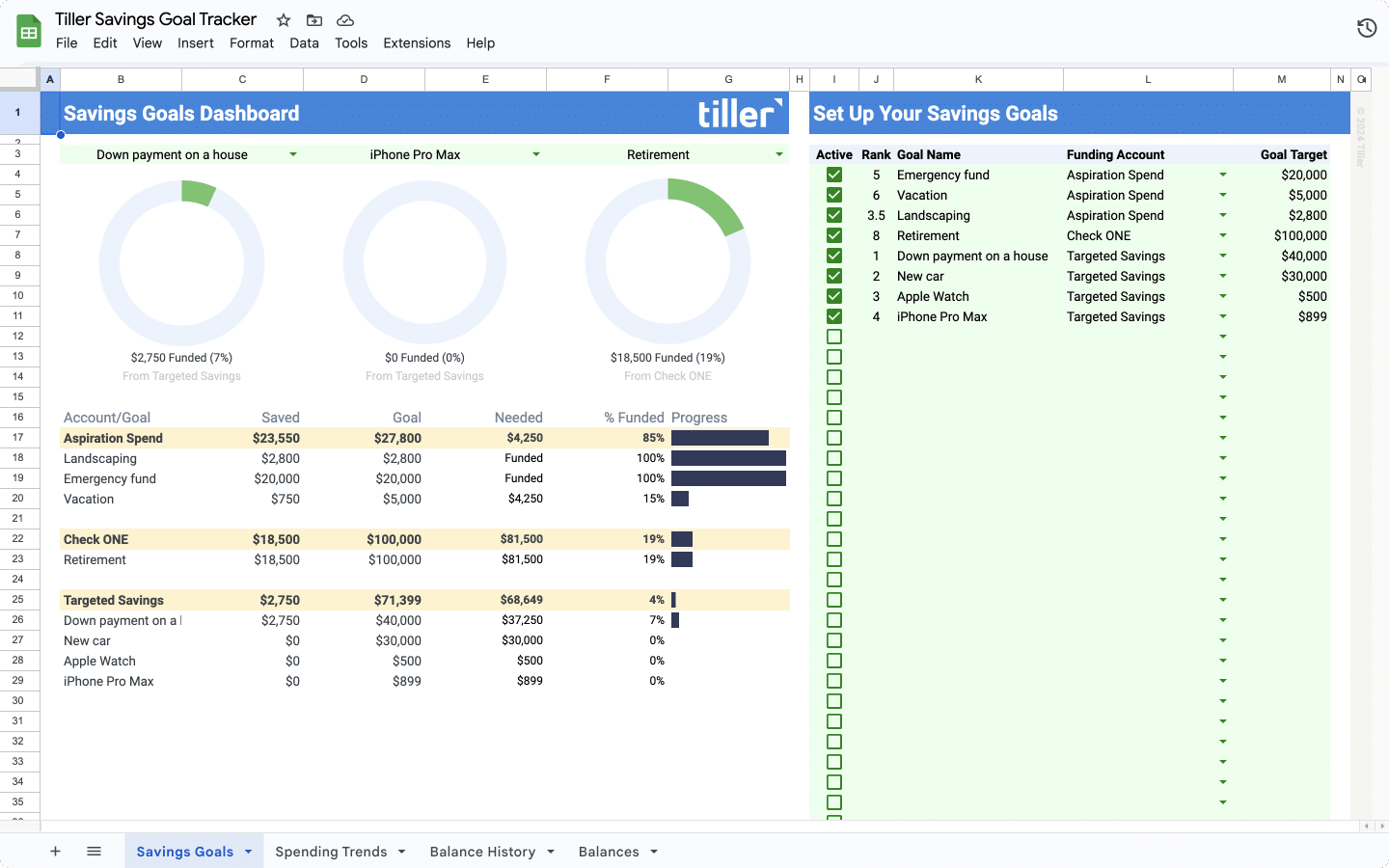Uncheck Active box for Emergency fund
Screen dimensions: 1389x868
[834, 175]
